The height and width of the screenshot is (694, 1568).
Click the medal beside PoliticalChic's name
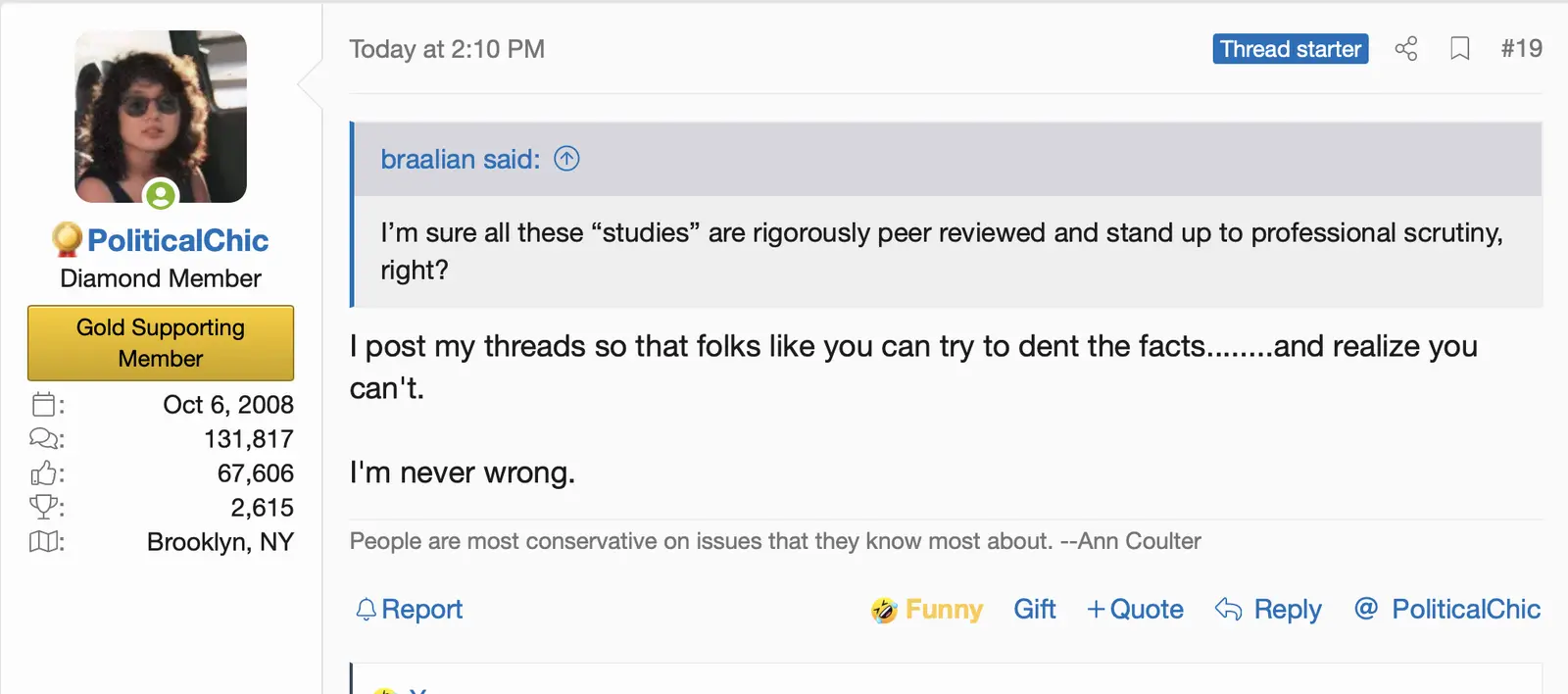(x=65, y=239)
